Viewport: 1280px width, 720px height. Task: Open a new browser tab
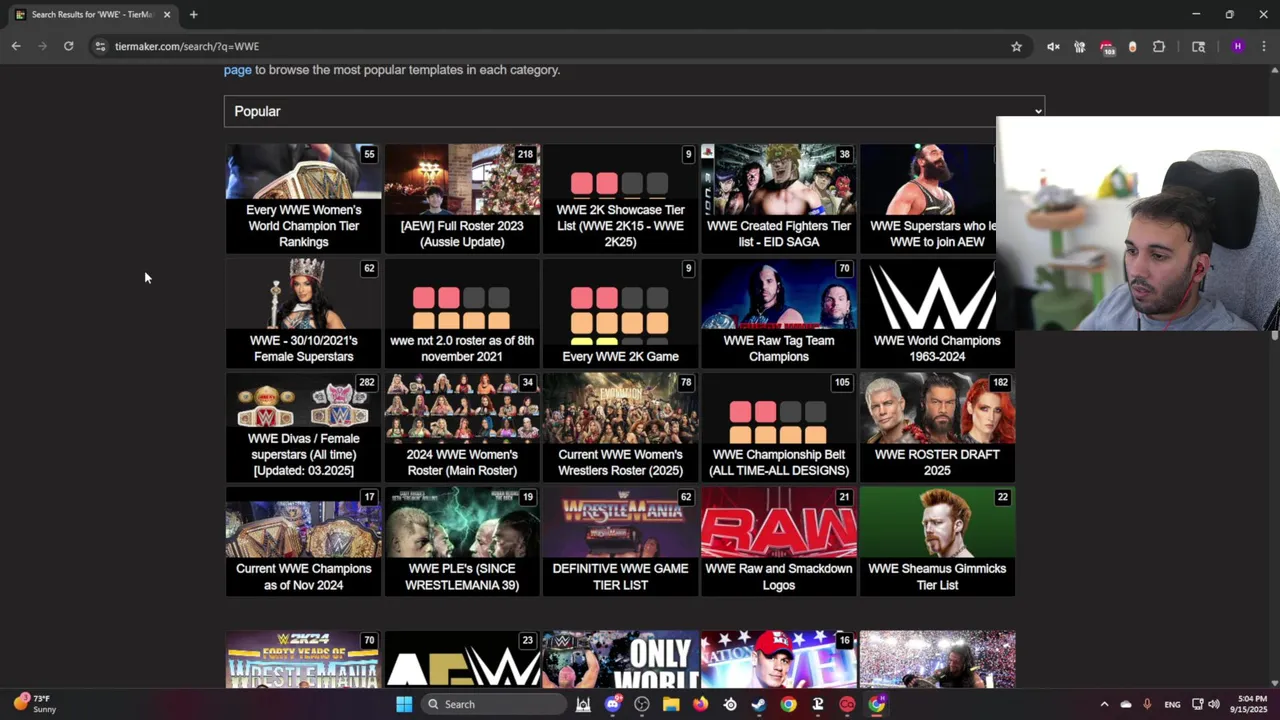click(194, 14)
